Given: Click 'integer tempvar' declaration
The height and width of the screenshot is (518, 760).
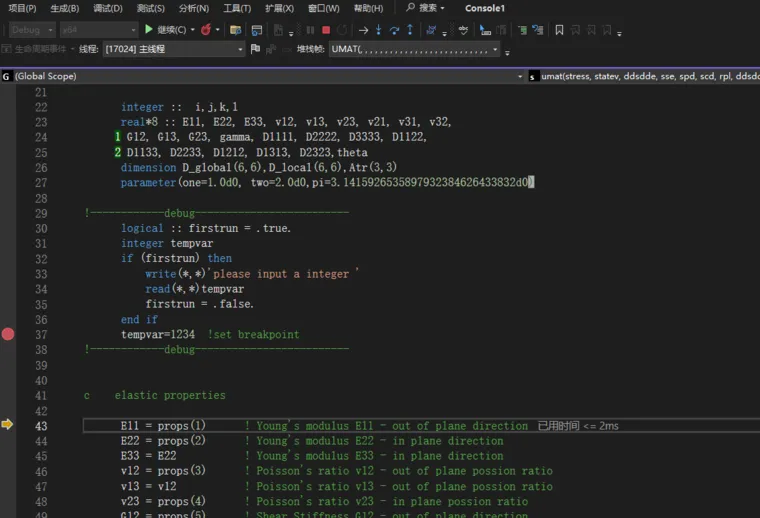Looking at the screenshot, I should [167, 243].
